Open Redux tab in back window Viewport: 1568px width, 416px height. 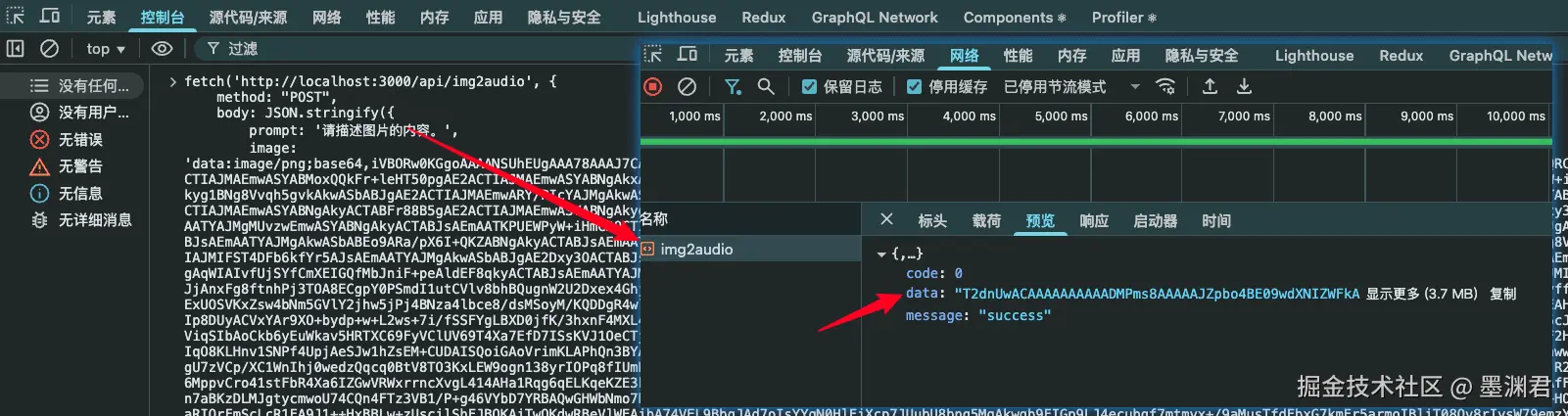[x=764, y=18]
